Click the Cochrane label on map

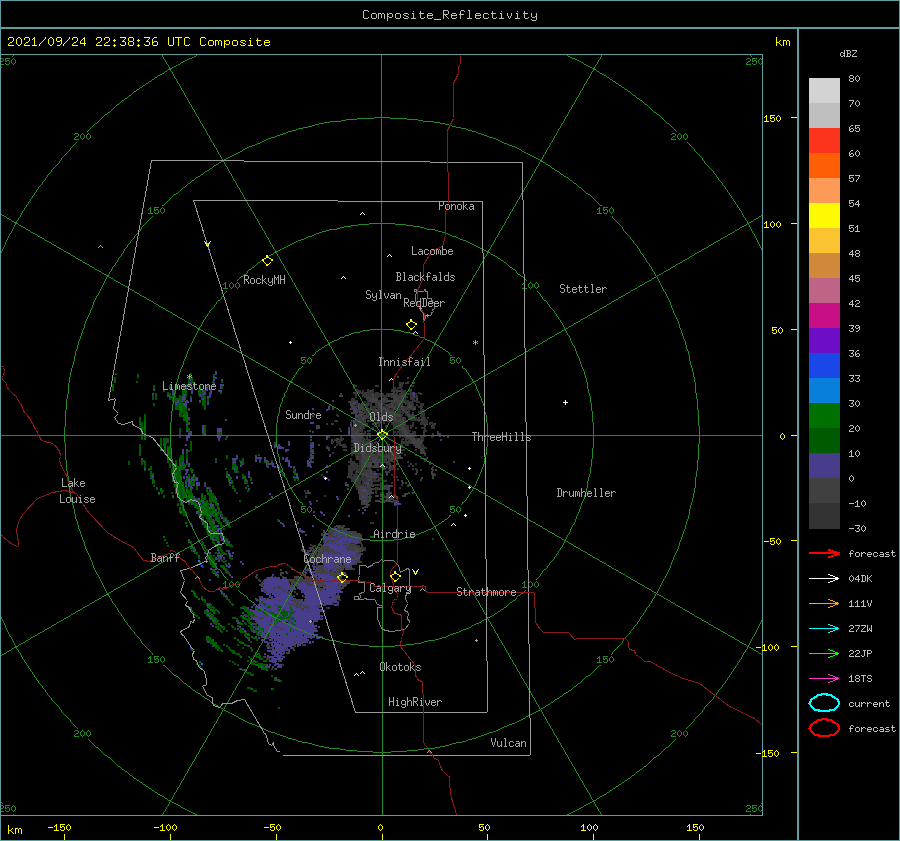click(x=327, y=559)
